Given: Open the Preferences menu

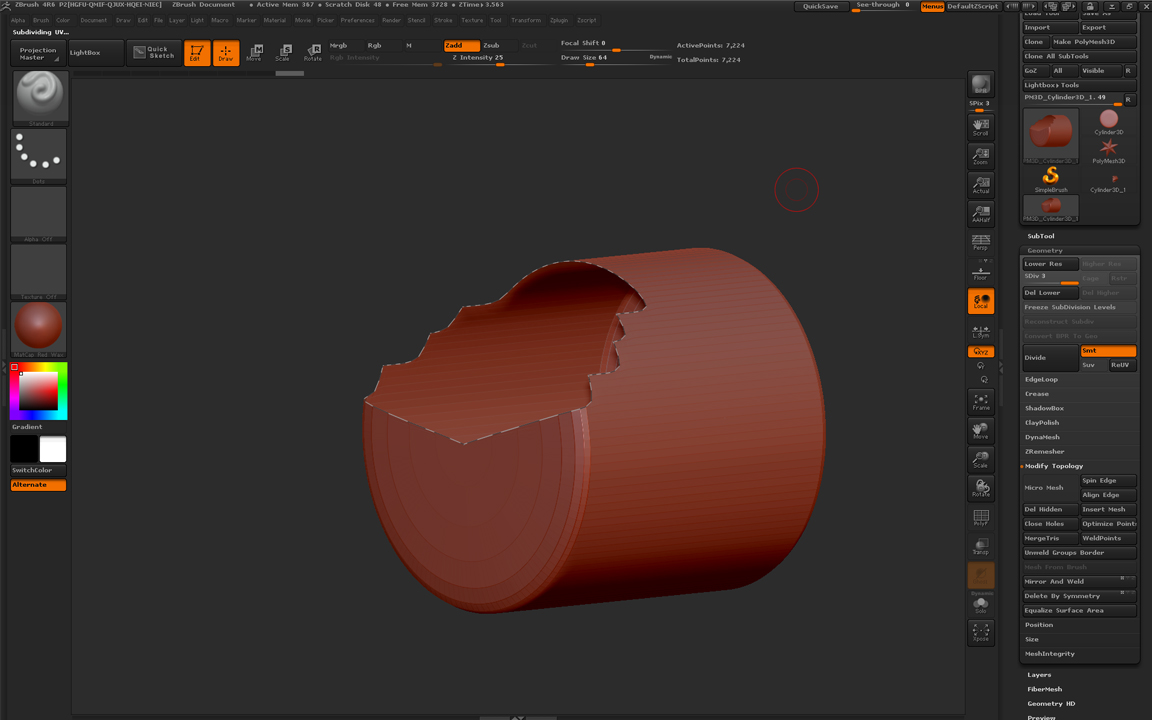Looking at the screenshot, I should tap(357, 21).
